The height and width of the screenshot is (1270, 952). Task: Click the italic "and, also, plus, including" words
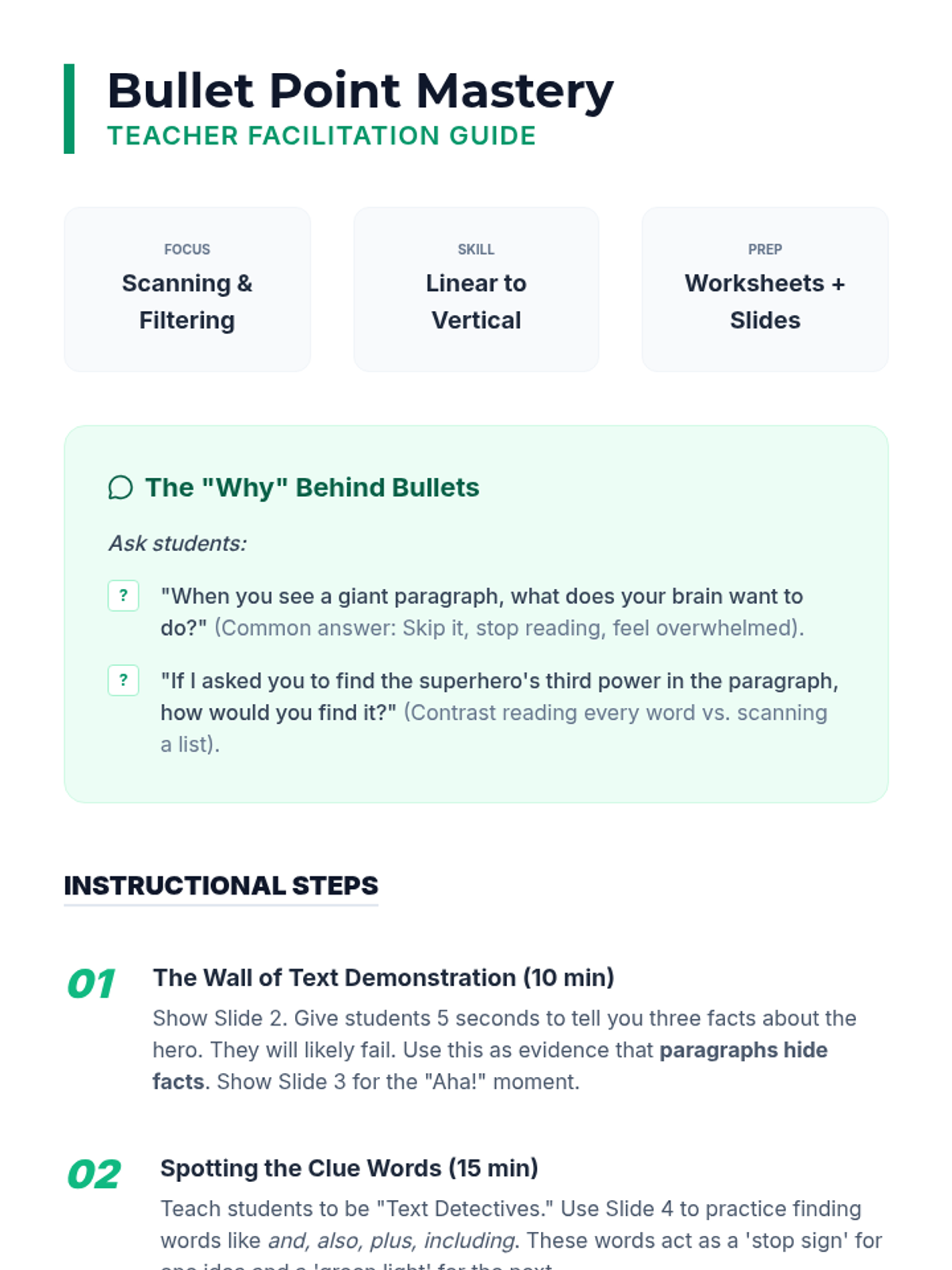point(392,1241)
